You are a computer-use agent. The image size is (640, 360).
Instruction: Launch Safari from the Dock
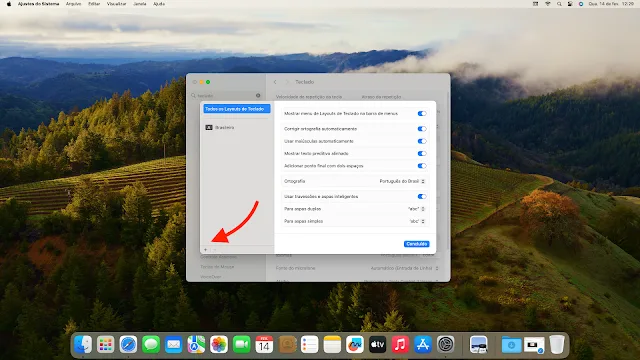[x=128, y=345]
